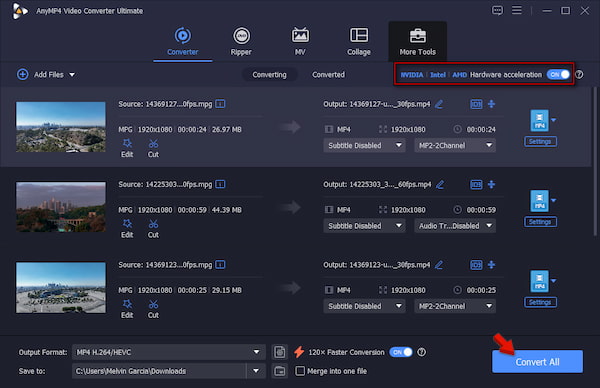The width and height of the screenshot is (600, 388).
Task: Edit the 14369127 video
Action: (x=127, y=148)
